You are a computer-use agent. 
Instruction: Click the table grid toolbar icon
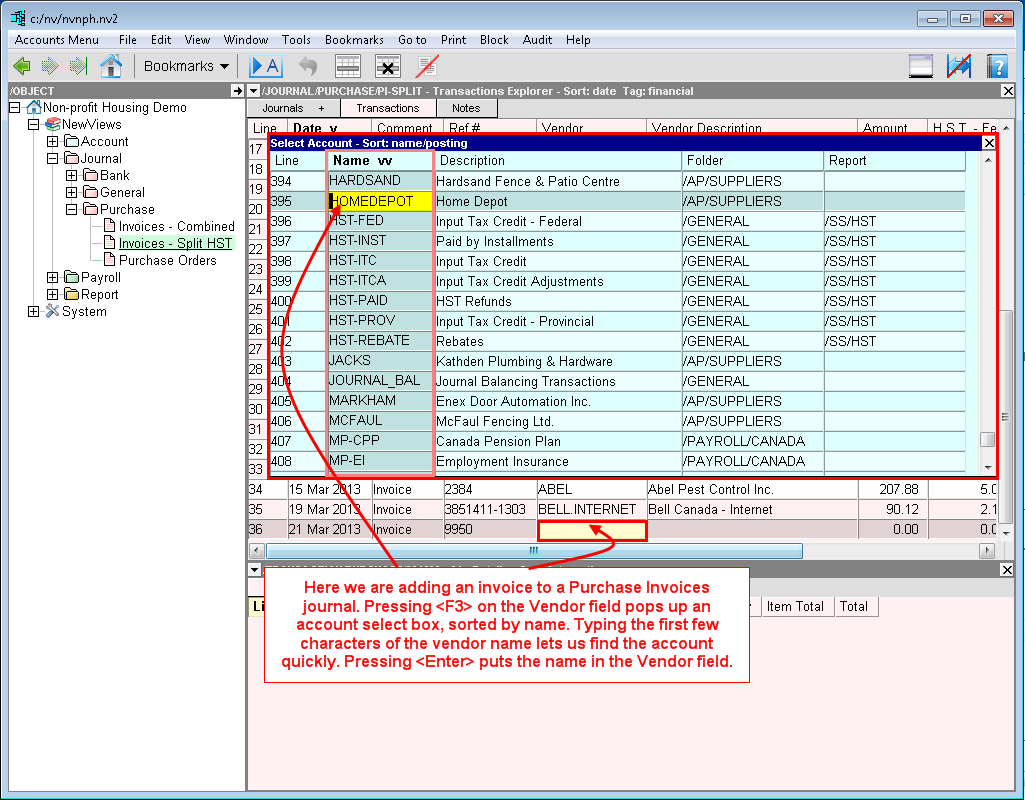click(347, 66)
